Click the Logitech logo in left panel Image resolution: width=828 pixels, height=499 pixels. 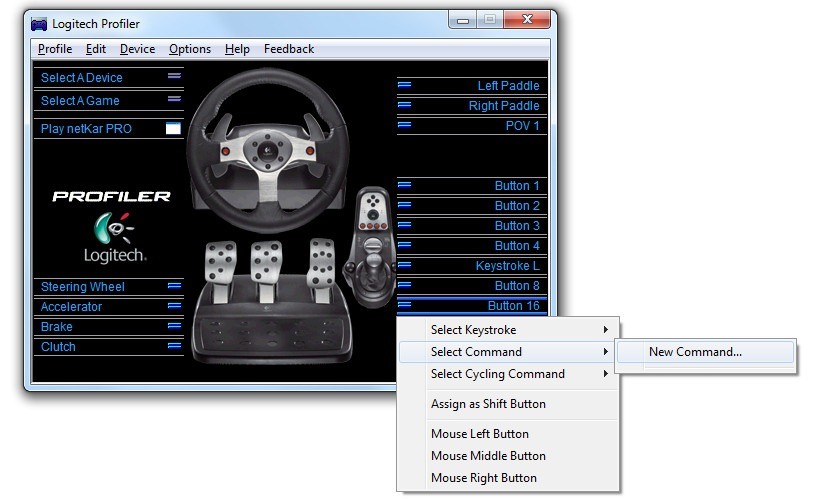114,238
